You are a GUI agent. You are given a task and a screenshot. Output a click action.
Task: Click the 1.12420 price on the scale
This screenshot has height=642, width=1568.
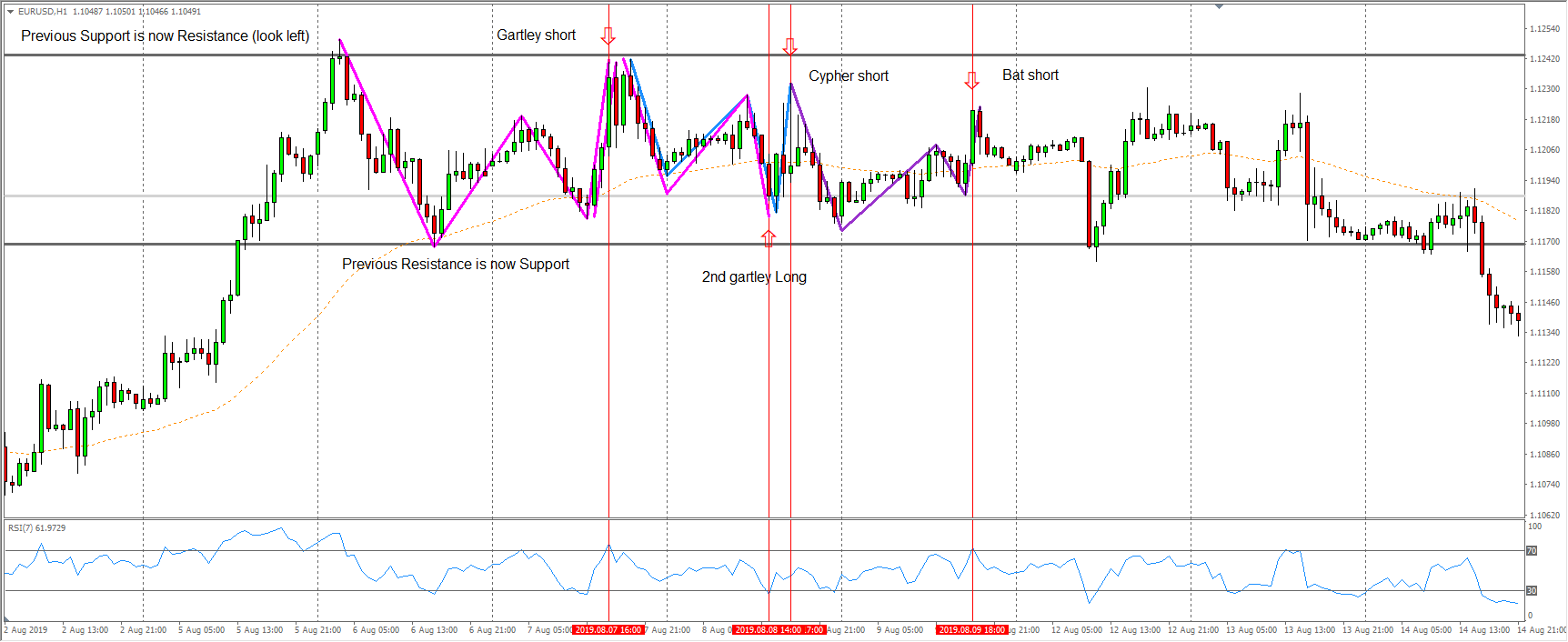1544,59
